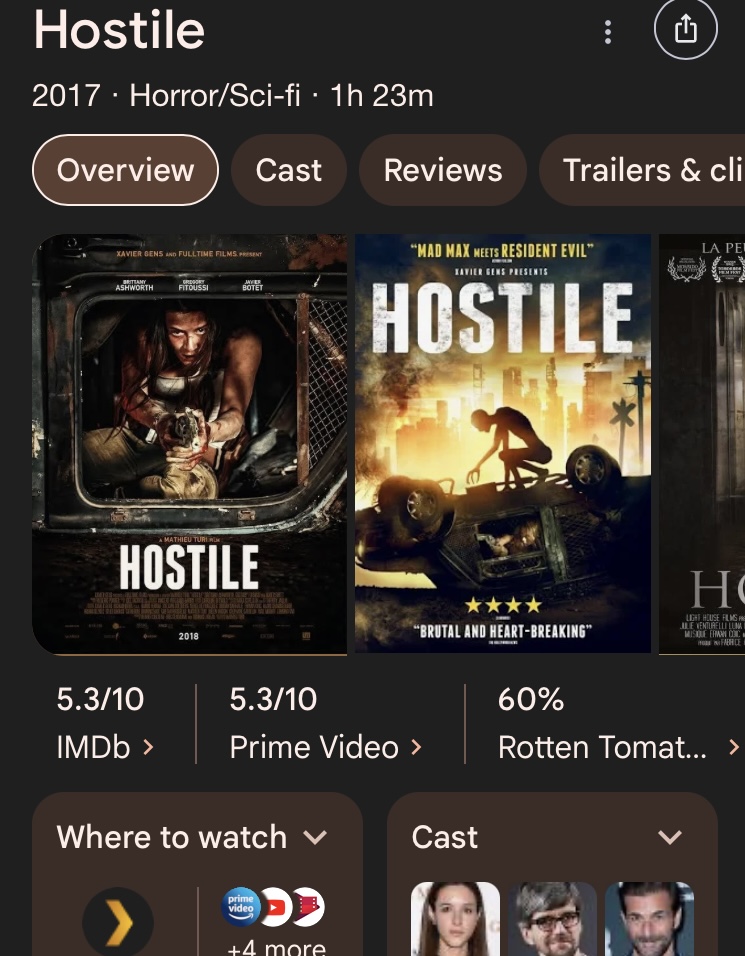Expand the Cast card chevron

pyautogui.click(x=670, y=837)
